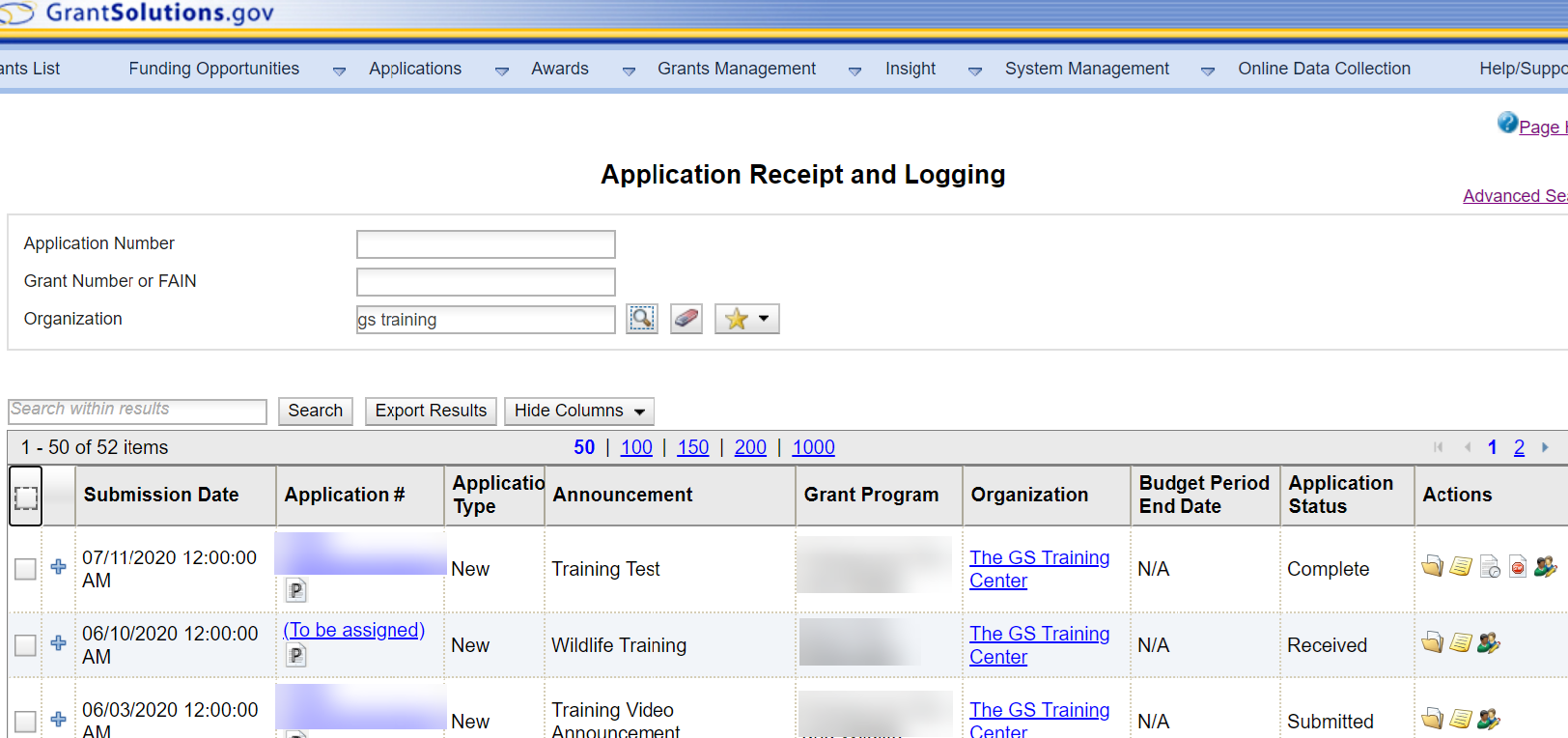
Task: Click P document icon under To be assigned
Action: [x=296, y=656]
